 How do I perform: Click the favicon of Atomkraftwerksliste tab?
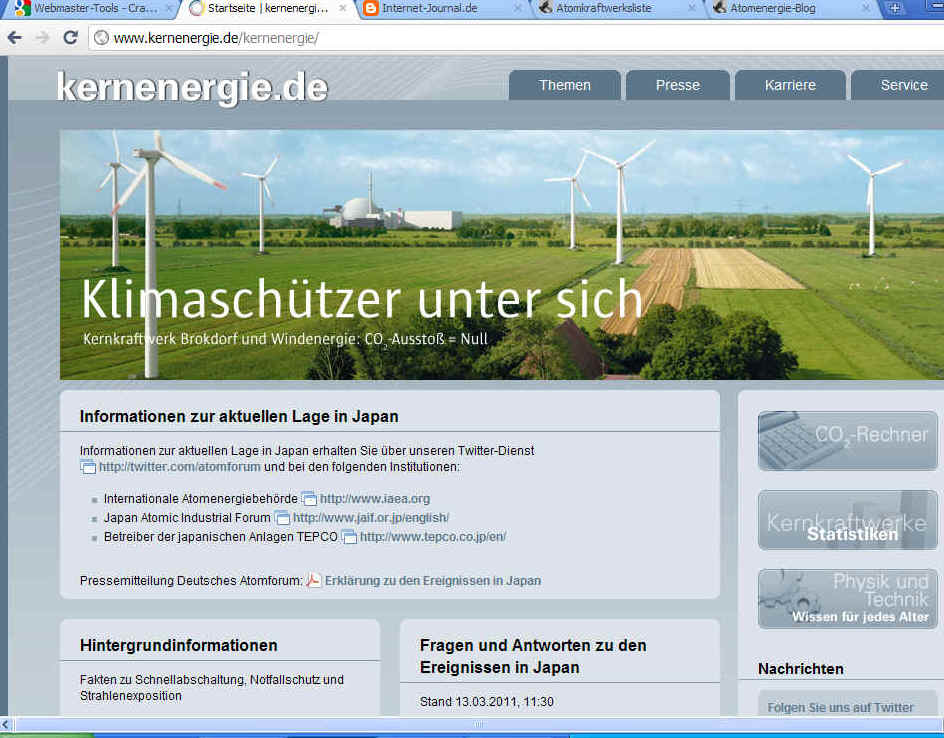[x=545, y=8]
